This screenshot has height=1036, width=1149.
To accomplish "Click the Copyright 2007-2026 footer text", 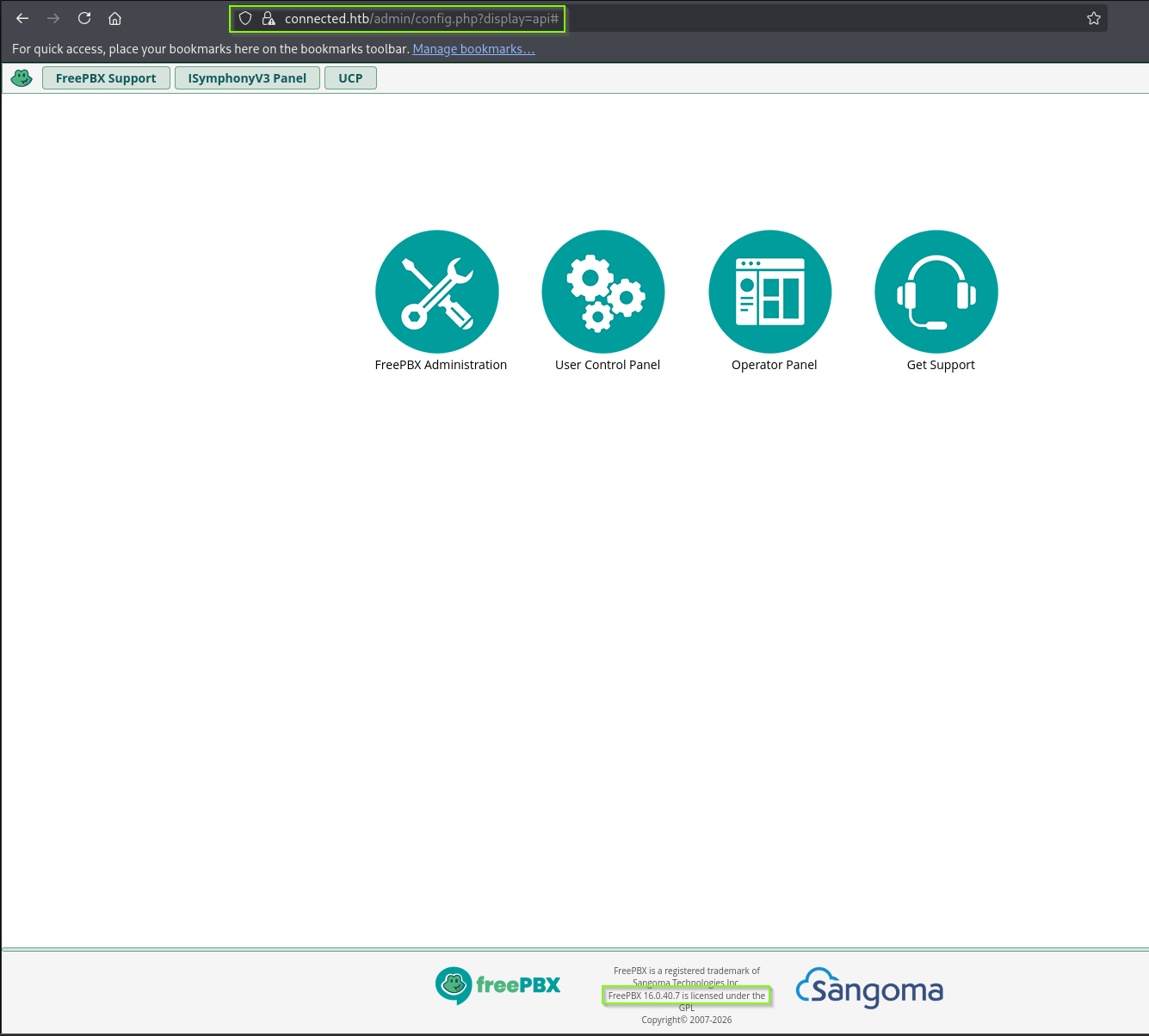I will coord(687,1020).
